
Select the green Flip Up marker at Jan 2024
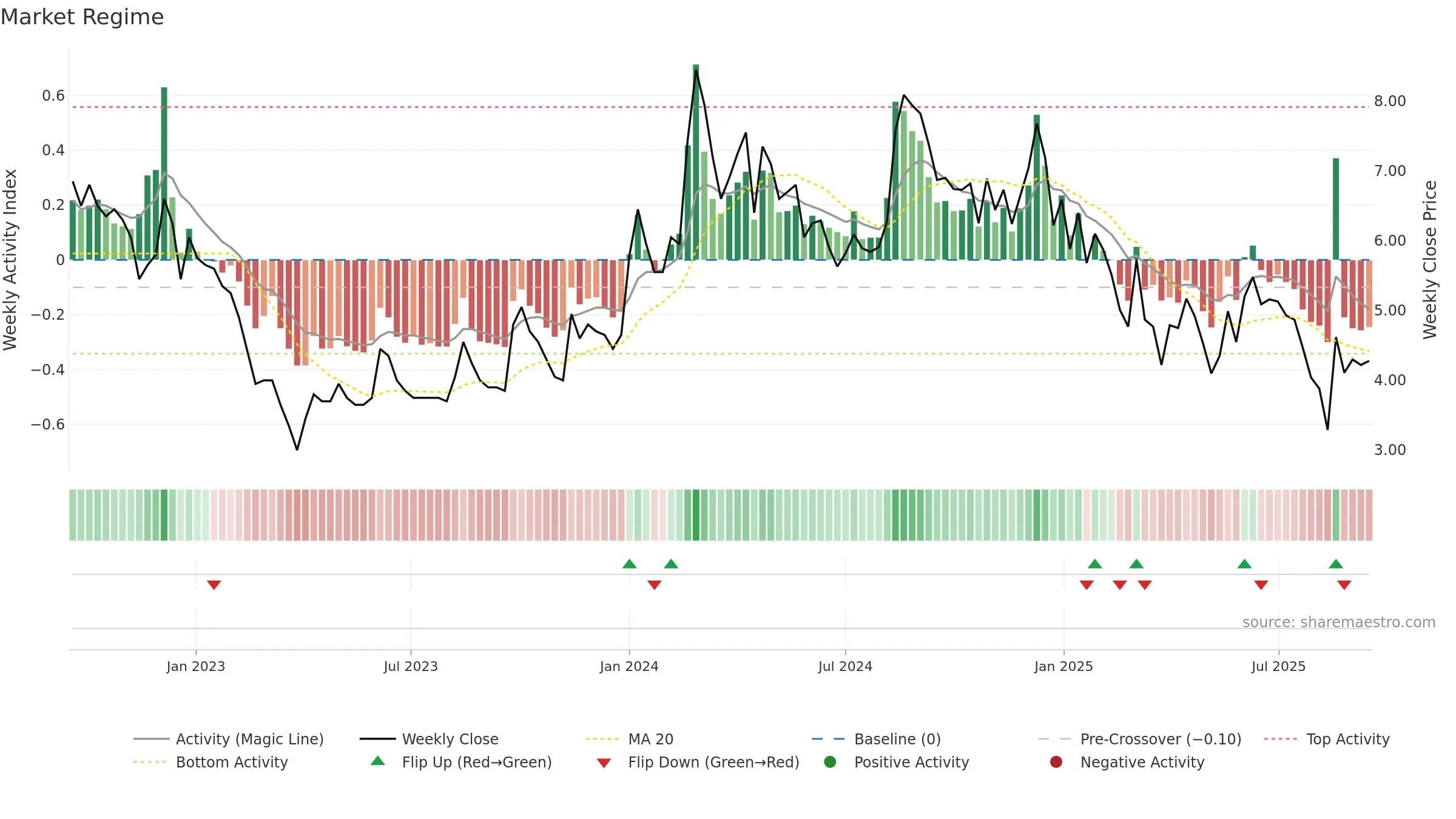pos(629,564)
